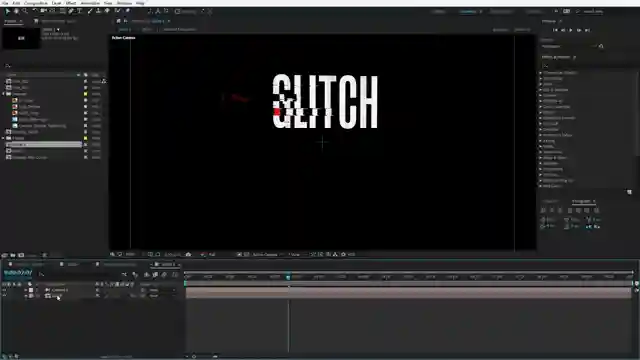
Task: Toggle Motion Blur for the timeline
Action: click(x=164, y=275)
